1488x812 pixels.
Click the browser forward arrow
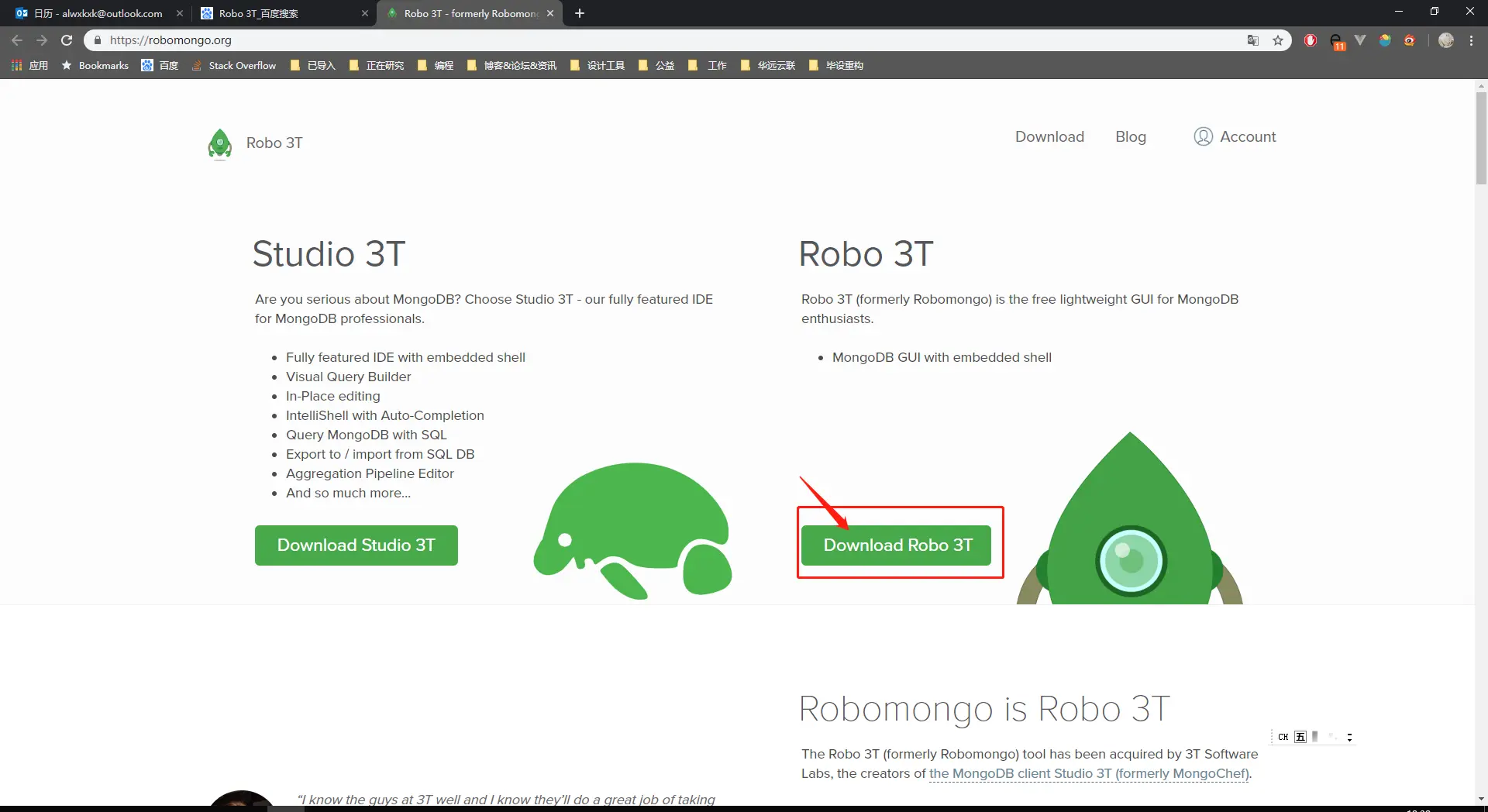click(42, 40)
